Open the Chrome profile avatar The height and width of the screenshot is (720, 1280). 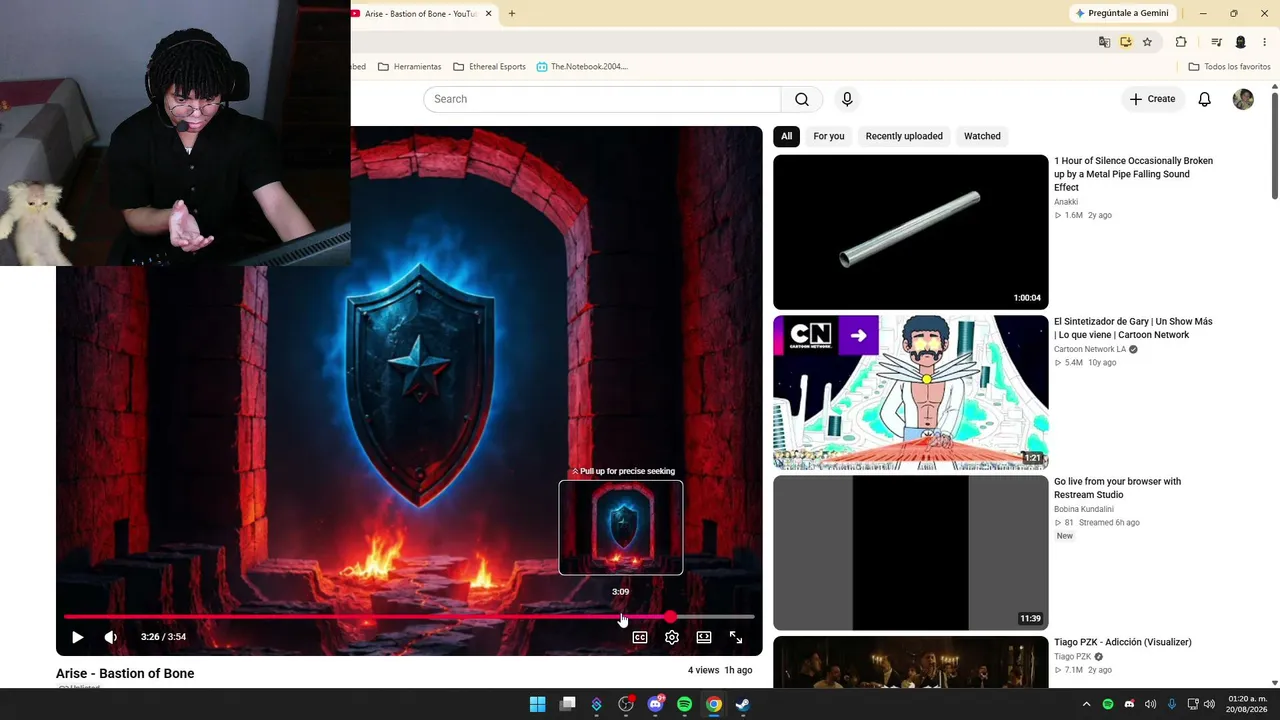tap(1241, 42)
